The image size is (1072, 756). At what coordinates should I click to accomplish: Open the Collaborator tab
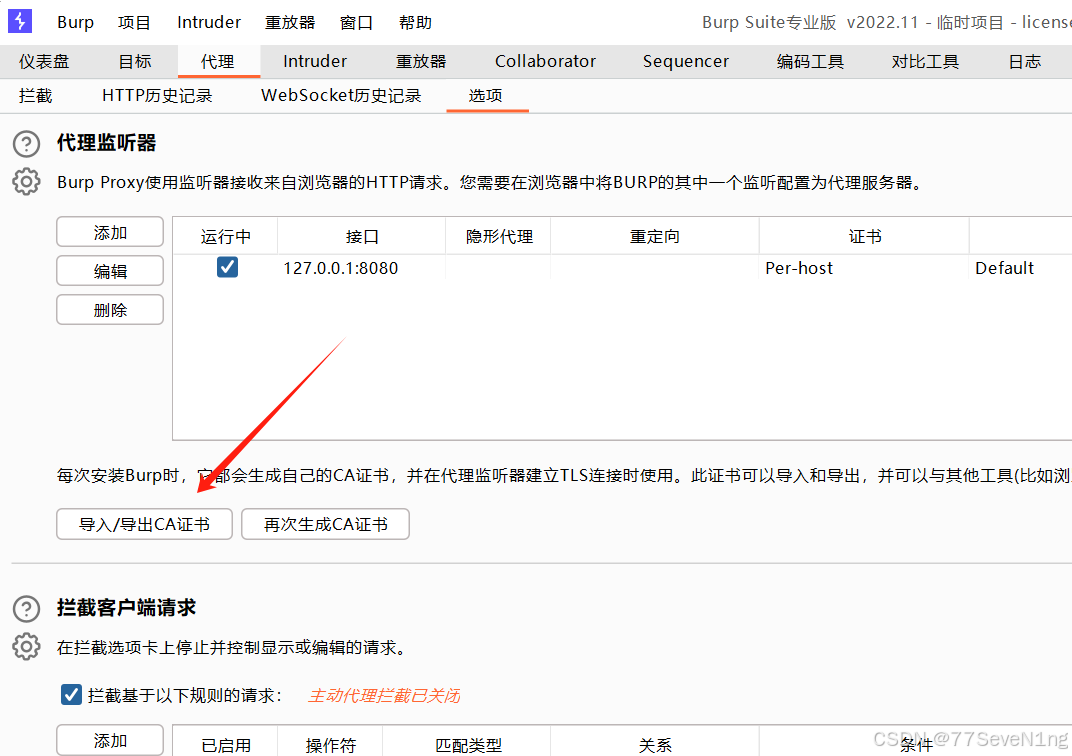coord(546,62)
